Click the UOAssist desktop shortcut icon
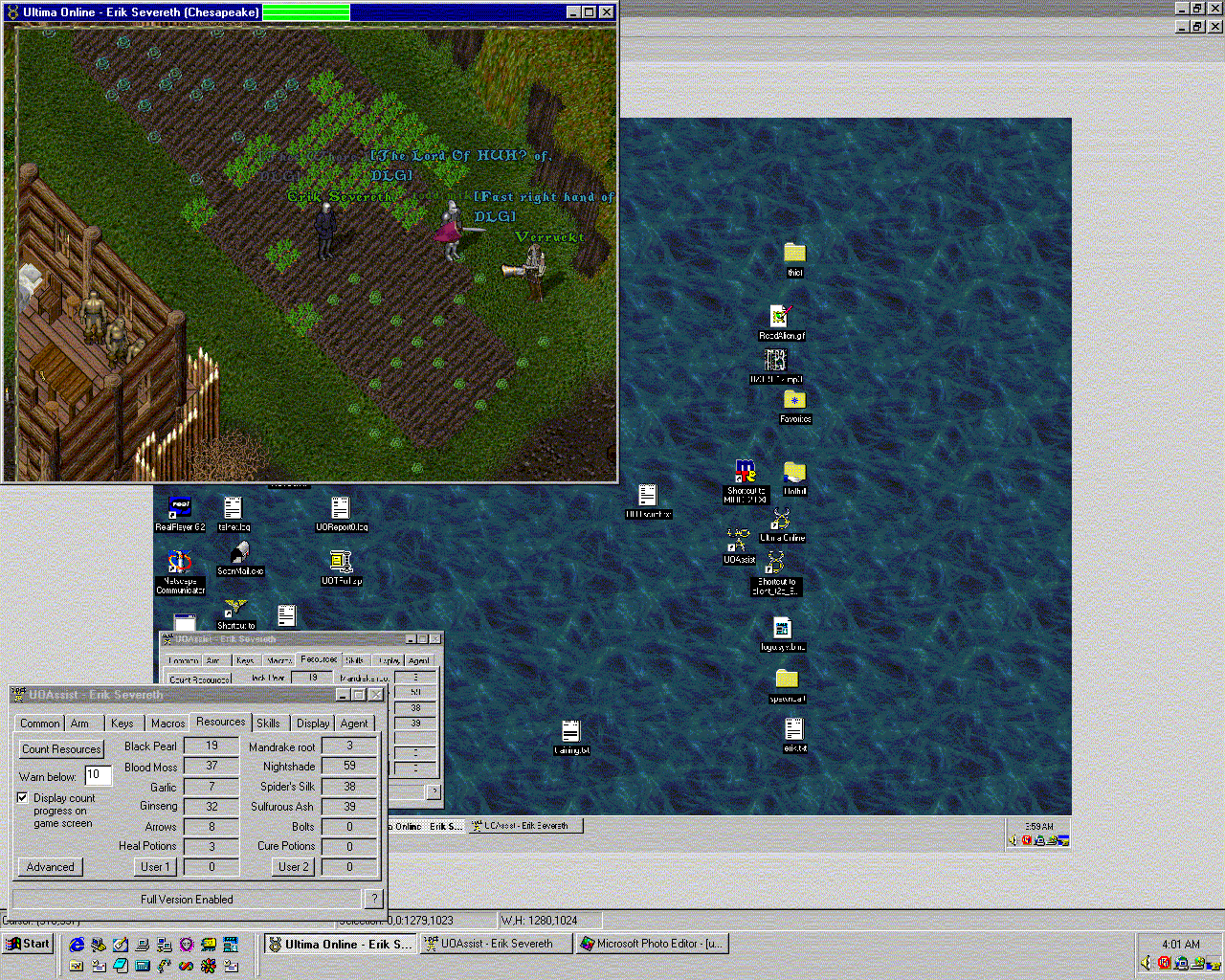The image size is (1225, 980). (738, 542)
